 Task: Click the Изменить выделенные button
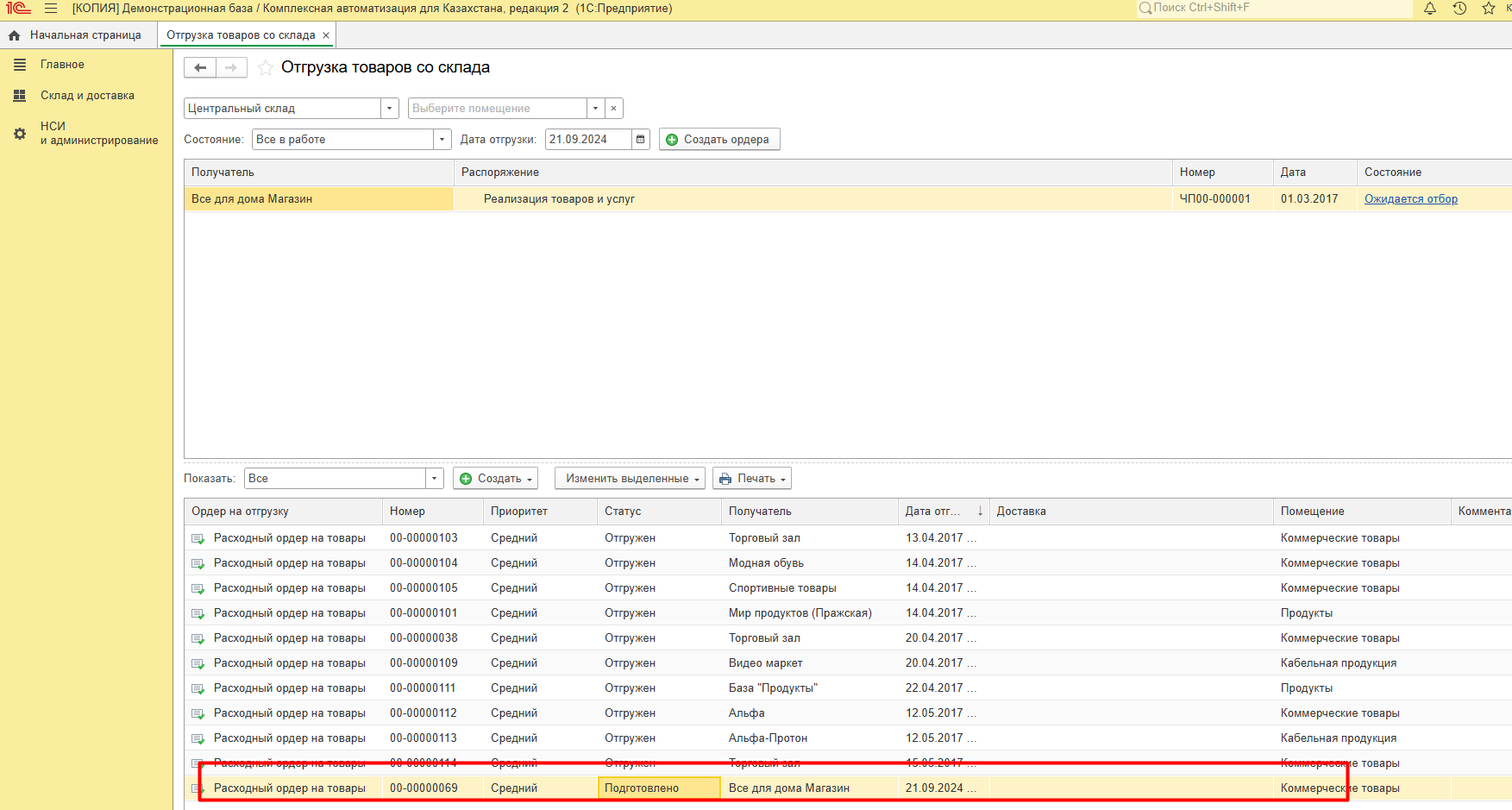630,479
